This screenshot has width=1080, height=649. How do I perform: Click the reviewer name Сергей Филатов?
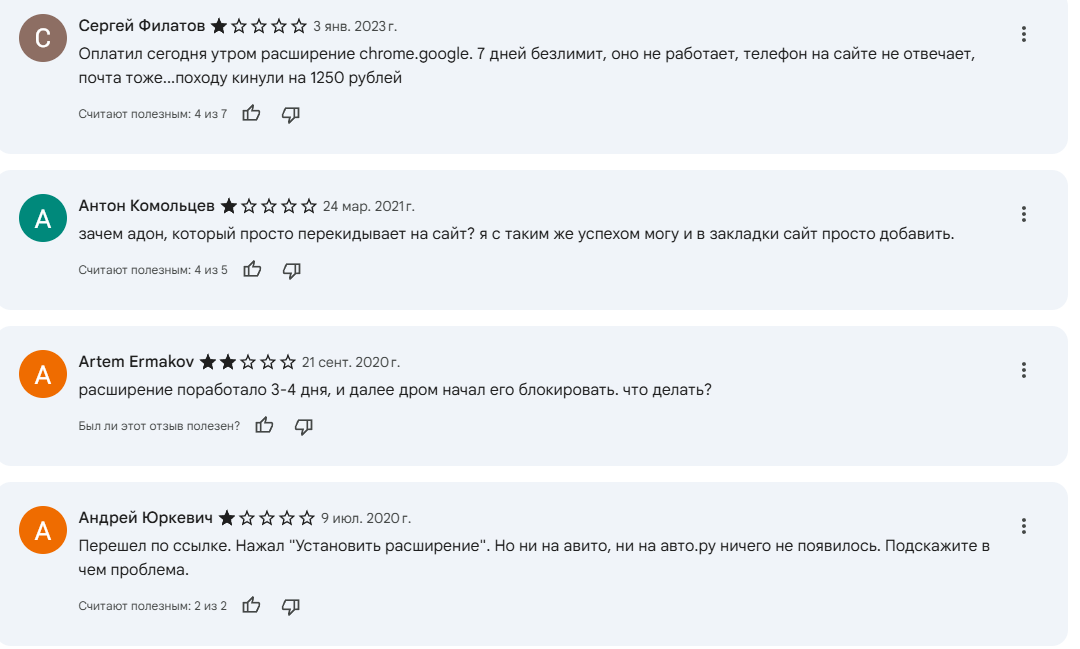pyautogui.click(x=141, y=26)
